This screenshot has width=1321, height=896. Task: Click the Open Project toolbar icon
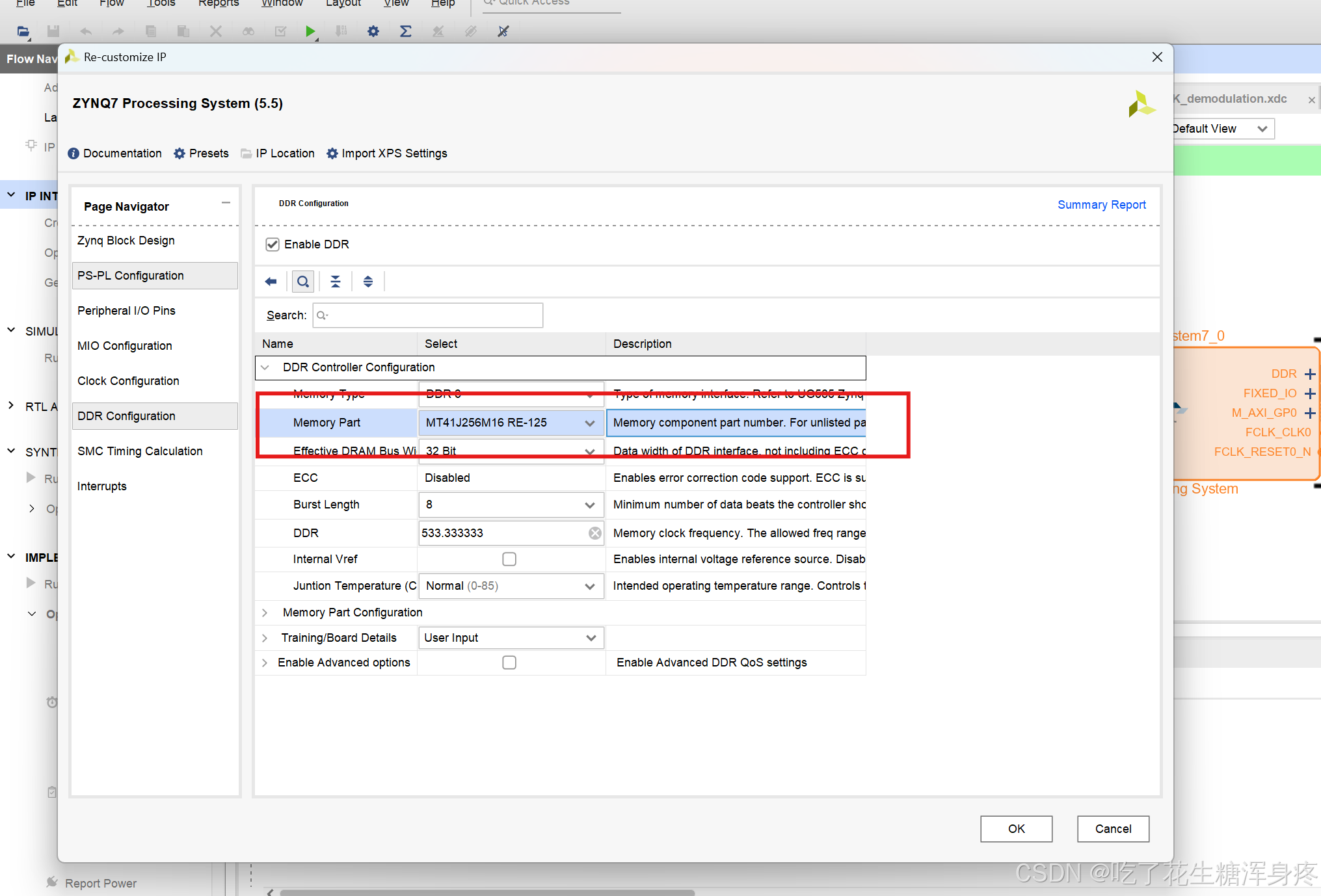tap(23, 31)
